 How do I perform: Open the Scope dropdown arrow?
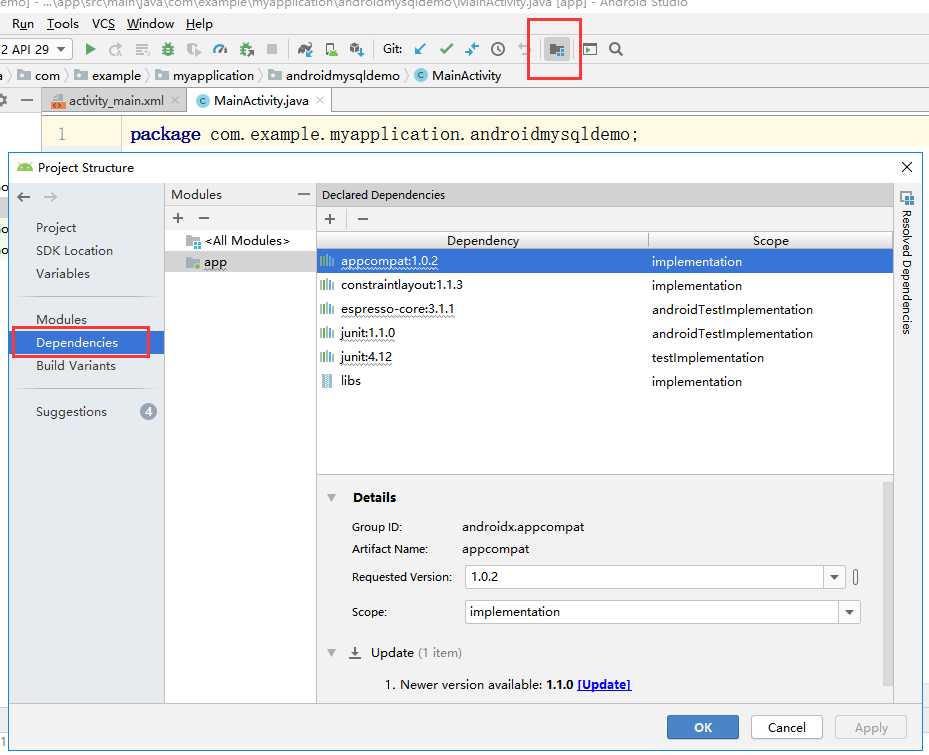click(x=850, y=612)
